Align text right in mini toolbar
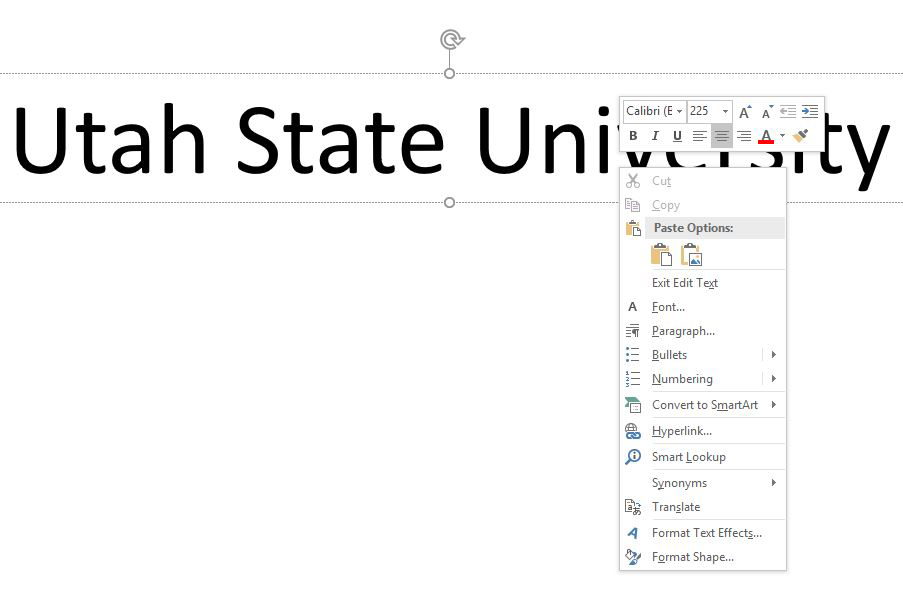Image resolution: width=903 pixels, height=611 pixels. point(744,136)
